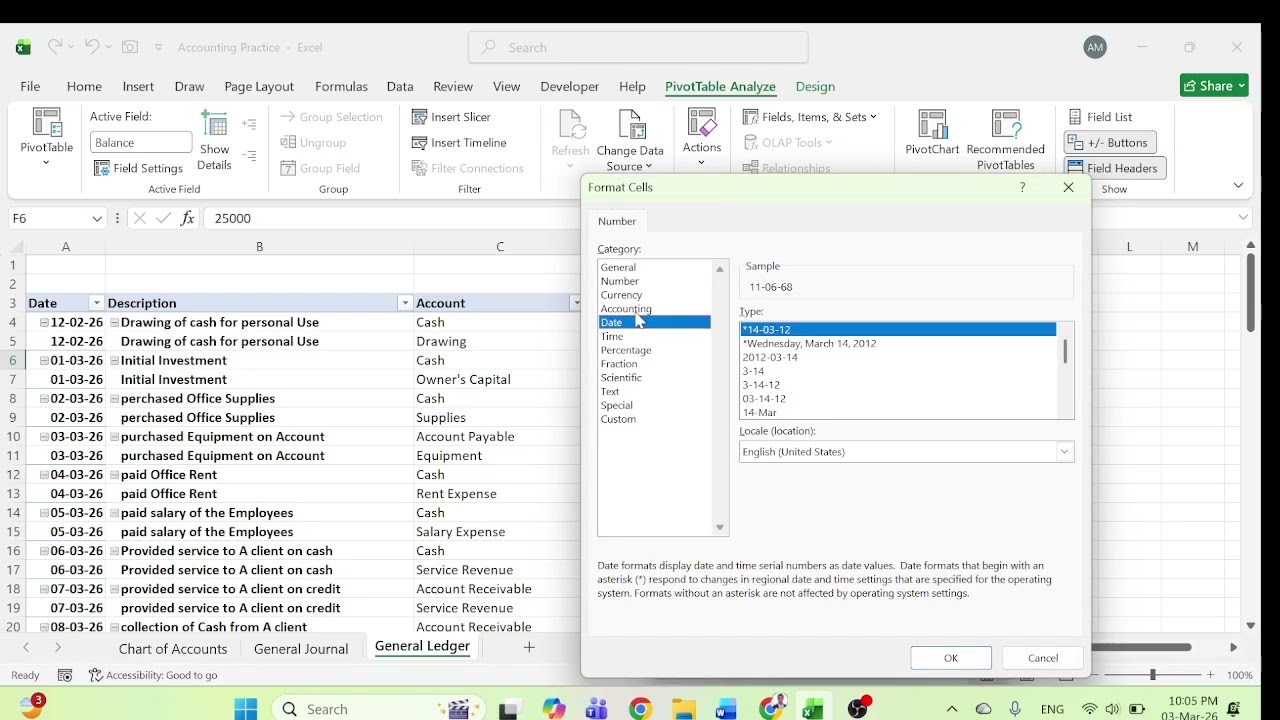This screenshot has height=720, width=1280.
Task: Open File Explorer from taskbar
Action: [684, 709]
